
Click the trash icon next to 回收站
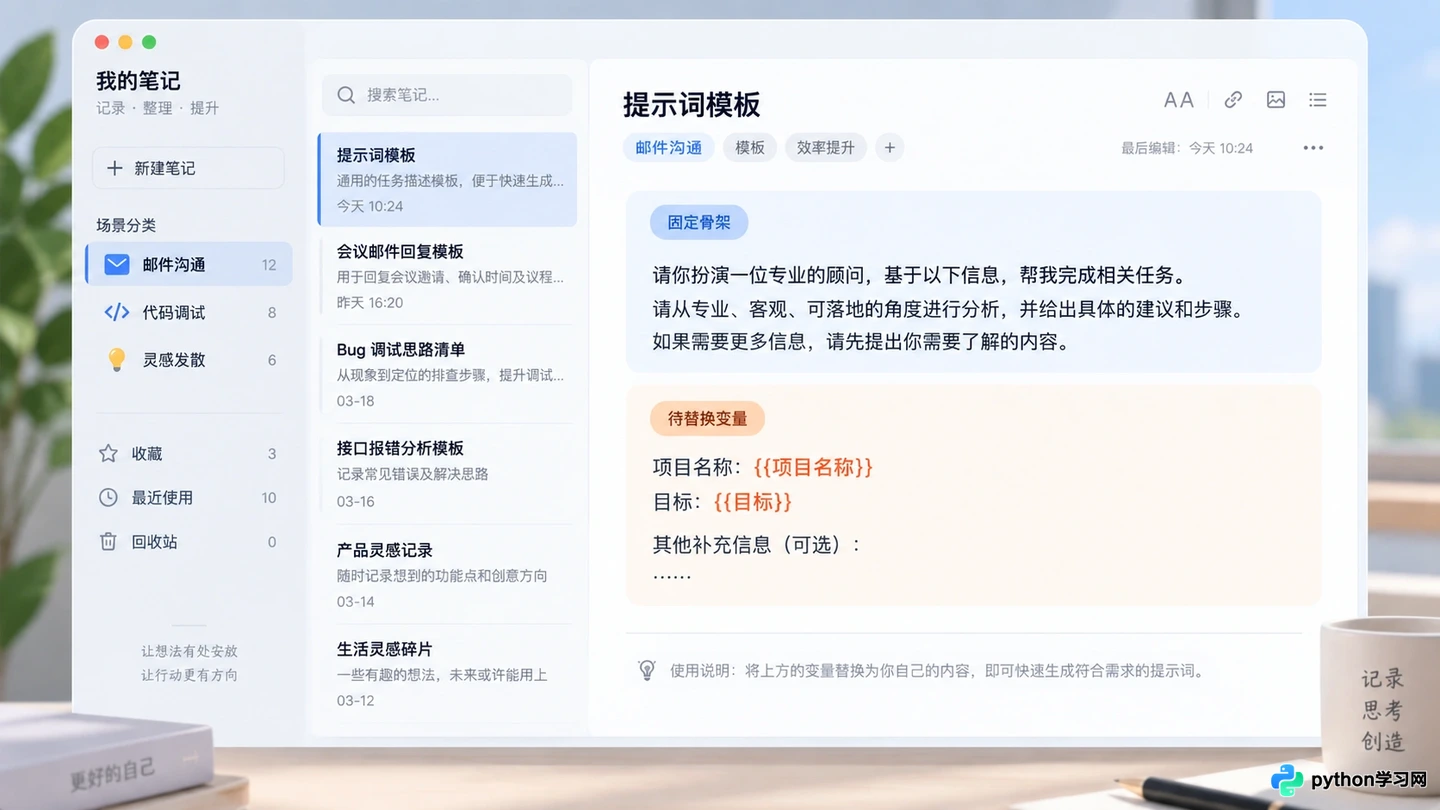(108, 541)
